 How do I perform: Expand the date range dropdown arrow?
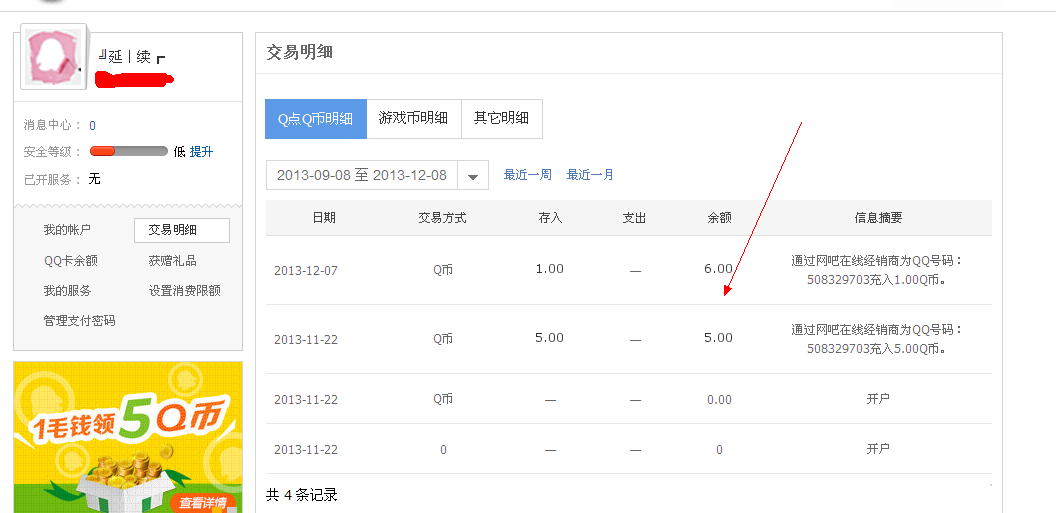click(x=473, y=176)
